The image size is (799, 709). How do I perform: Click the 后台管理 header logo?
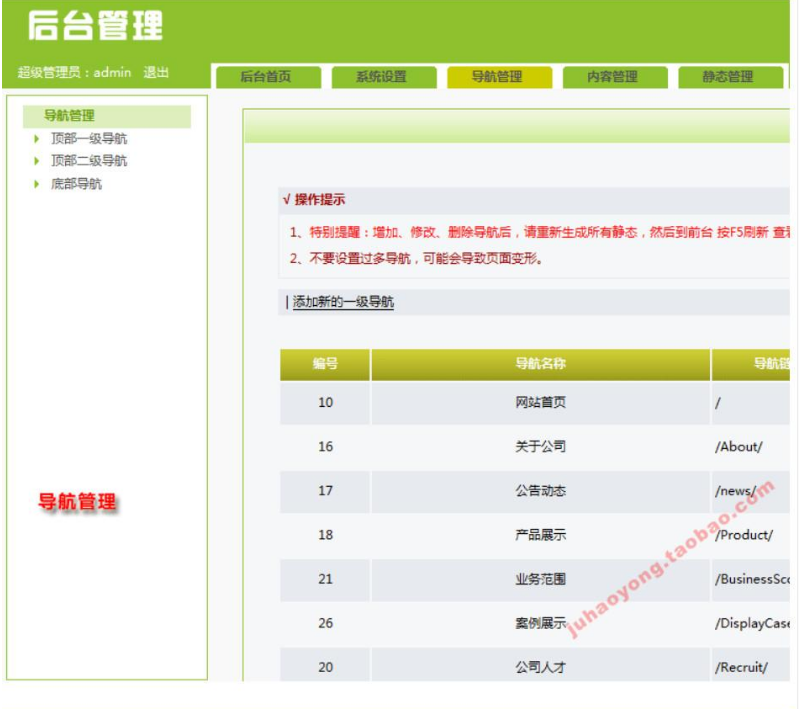pyautogui.click(x=95, y=26)
